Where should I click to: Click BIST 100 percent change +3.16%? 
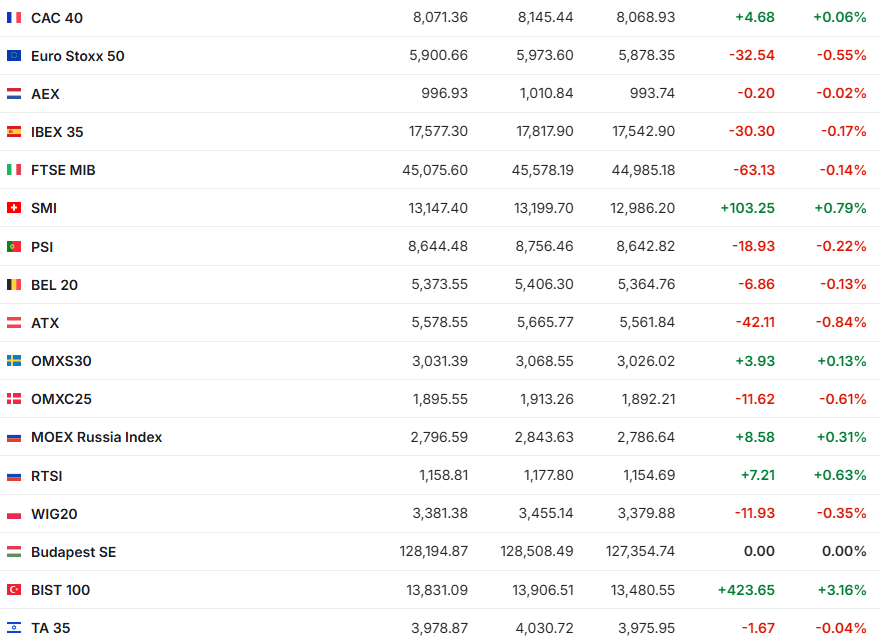[x=840, y=590]
